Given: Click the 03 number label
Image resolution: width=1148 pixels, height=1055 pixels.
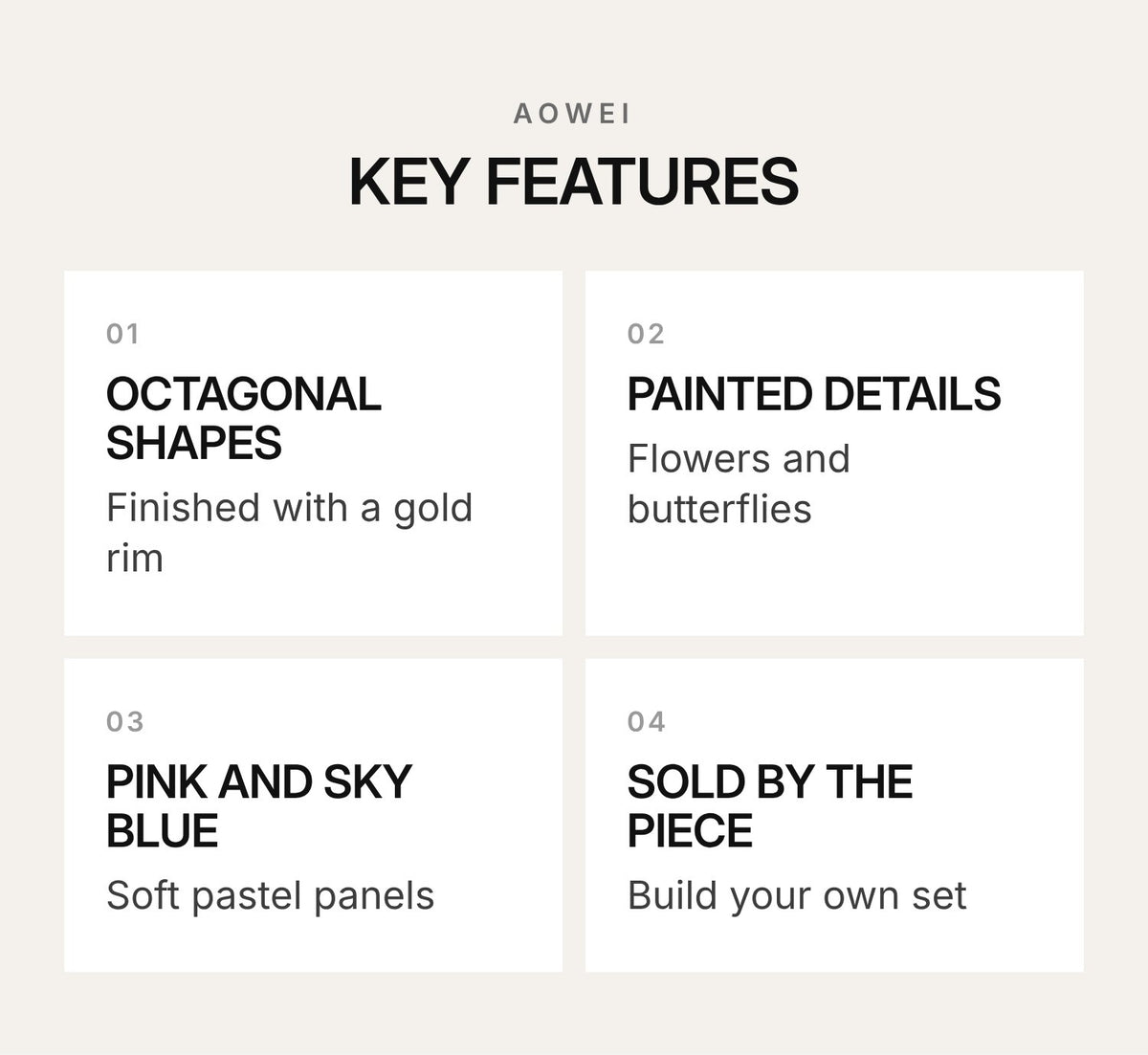Looking at the screenshot, I should (x=125, y=721).
